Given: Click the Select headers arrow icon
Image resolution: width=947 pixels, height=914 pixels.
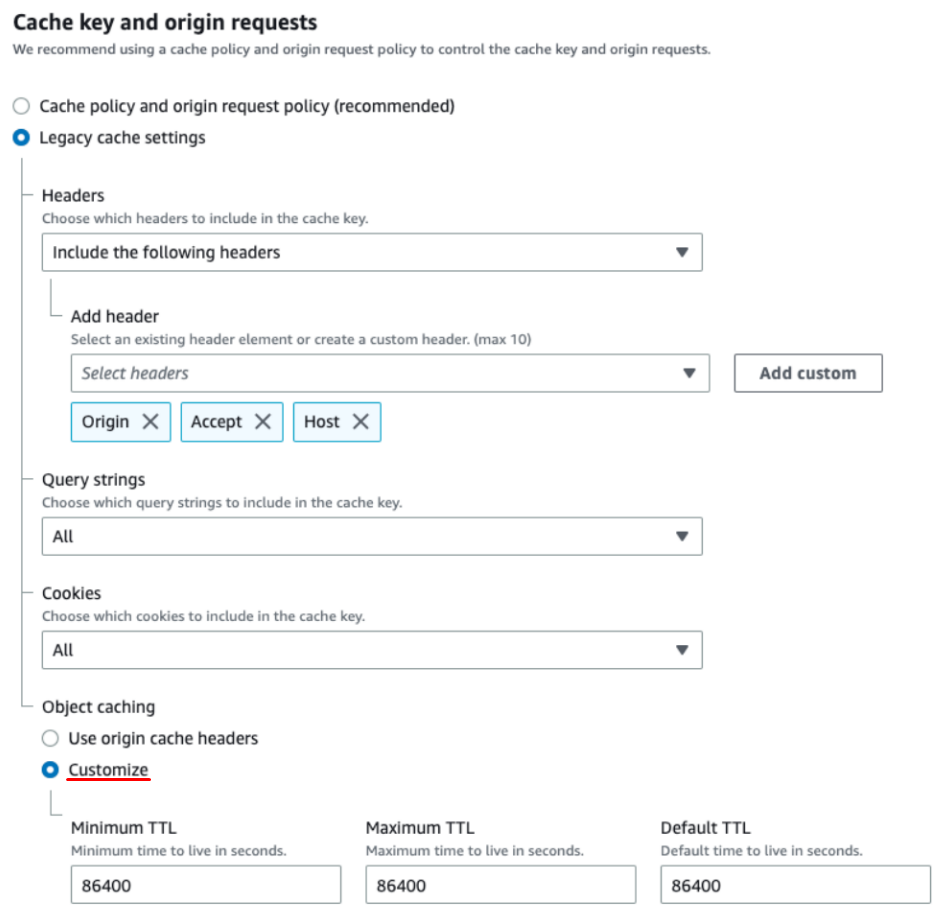Looking at the screenshot, I should point(689,373).
